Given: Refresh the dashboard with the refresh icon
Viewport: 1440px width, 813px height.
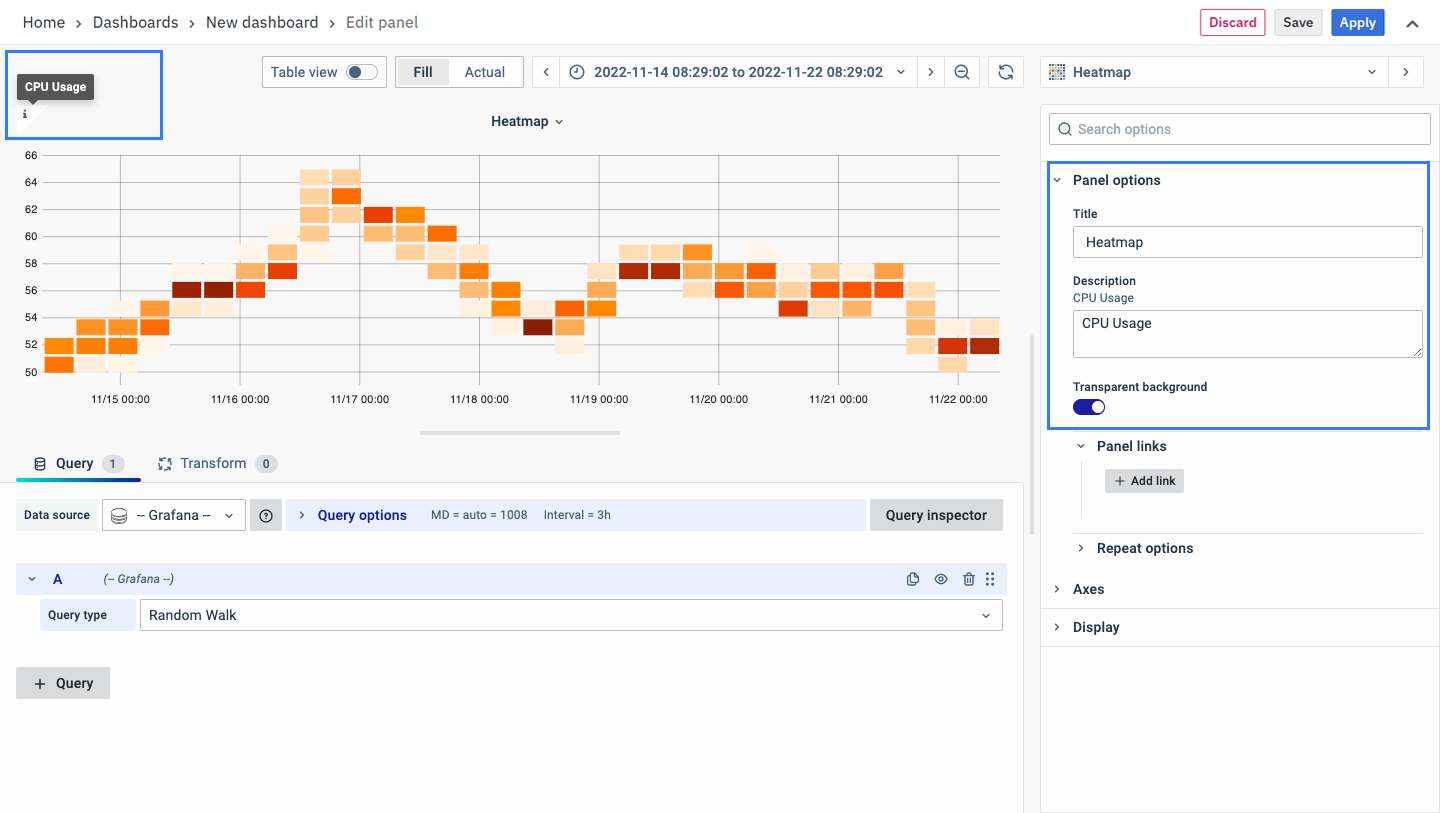Looking at the screenshot, I should click(1006, 72).
